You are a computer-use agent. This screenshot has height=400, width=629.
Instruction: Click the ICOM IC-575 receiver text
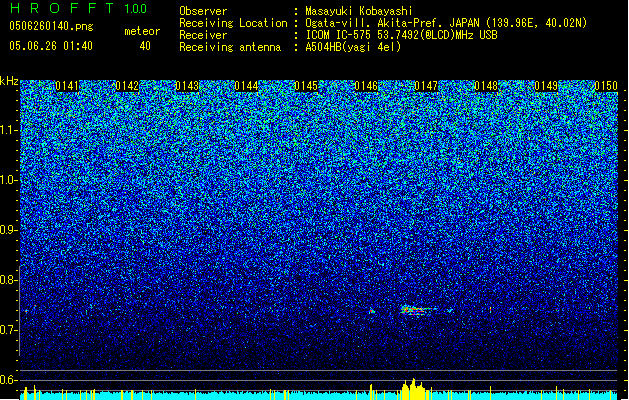[x=401, y=35]
